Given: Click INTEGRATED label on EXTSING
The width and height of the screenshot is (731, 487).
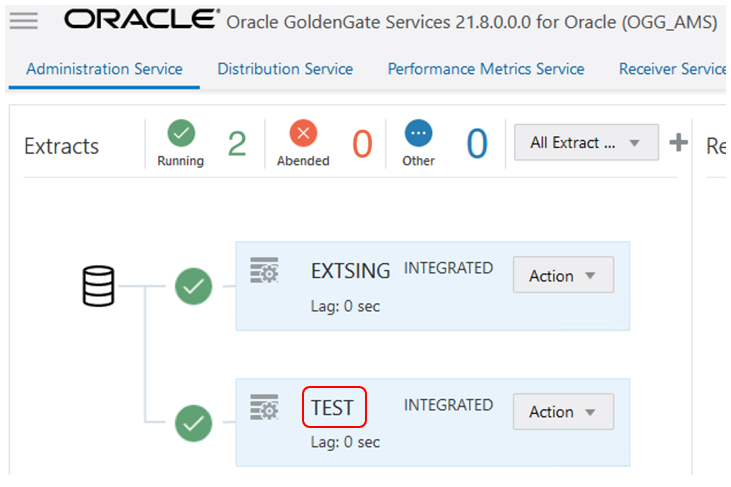Looking at the screenshot, I should (x=448, y=268).
